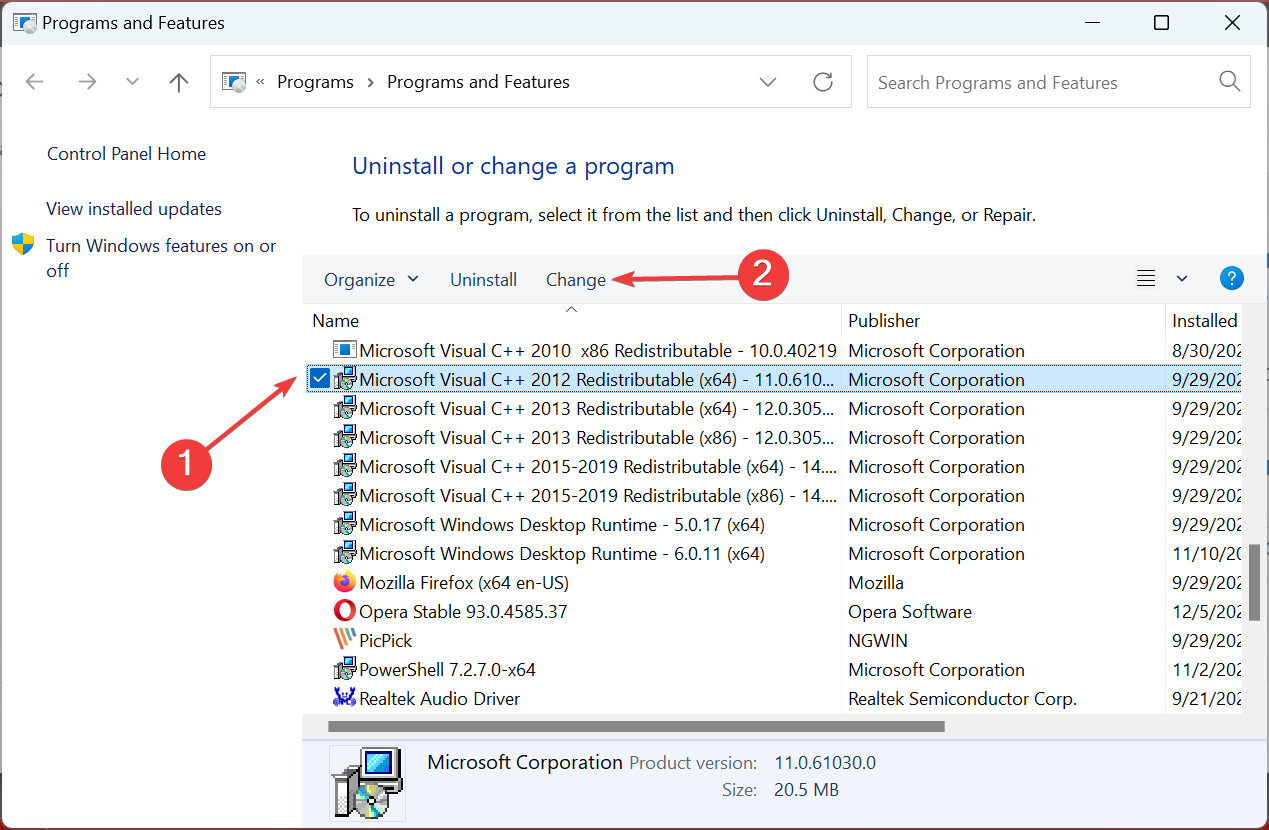Click the Visual C++ 2013 x64 installer icon

tap(344, 408)
